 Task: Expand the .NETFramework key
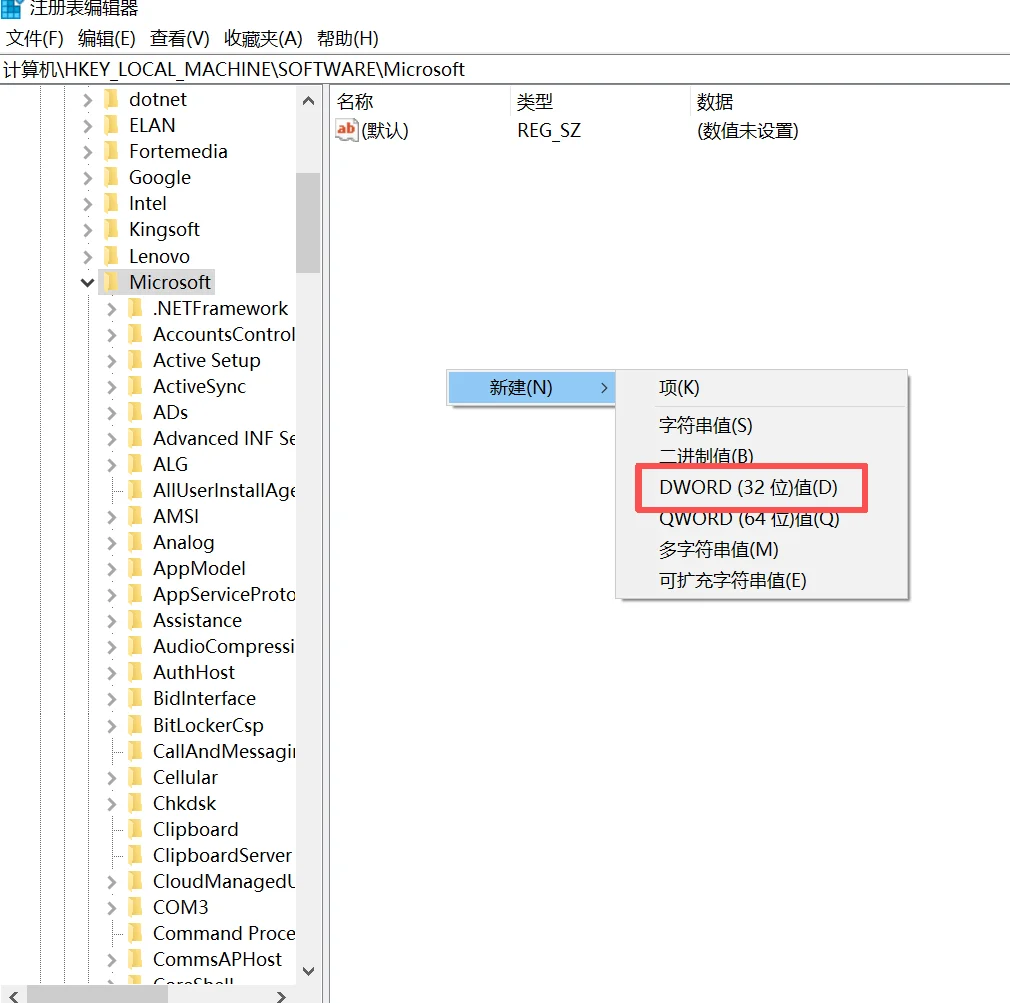tap(110, 308)
